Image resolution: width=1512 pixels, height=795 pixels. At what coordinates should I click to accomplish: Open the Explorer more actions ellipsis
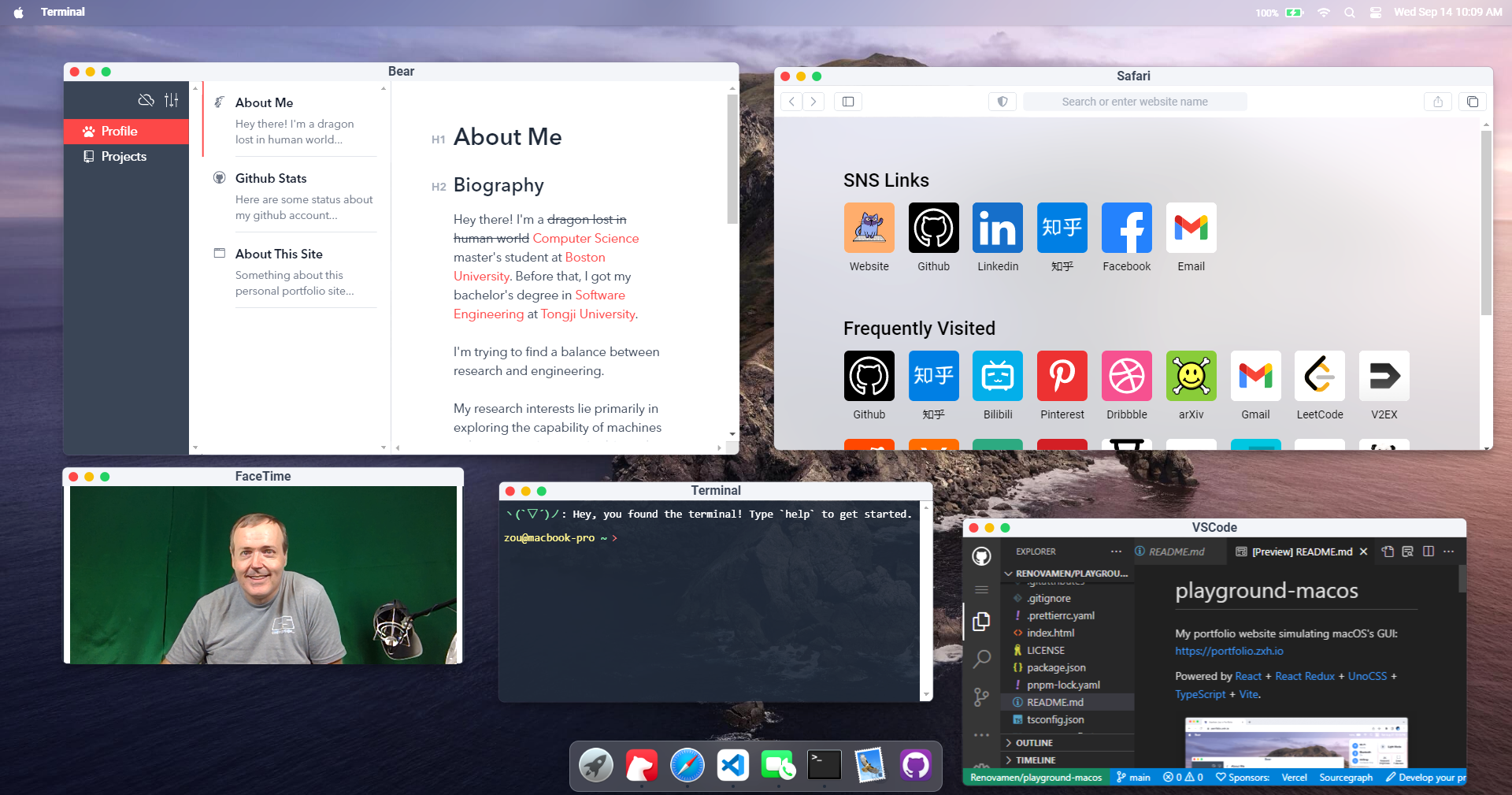point(1116,552)
